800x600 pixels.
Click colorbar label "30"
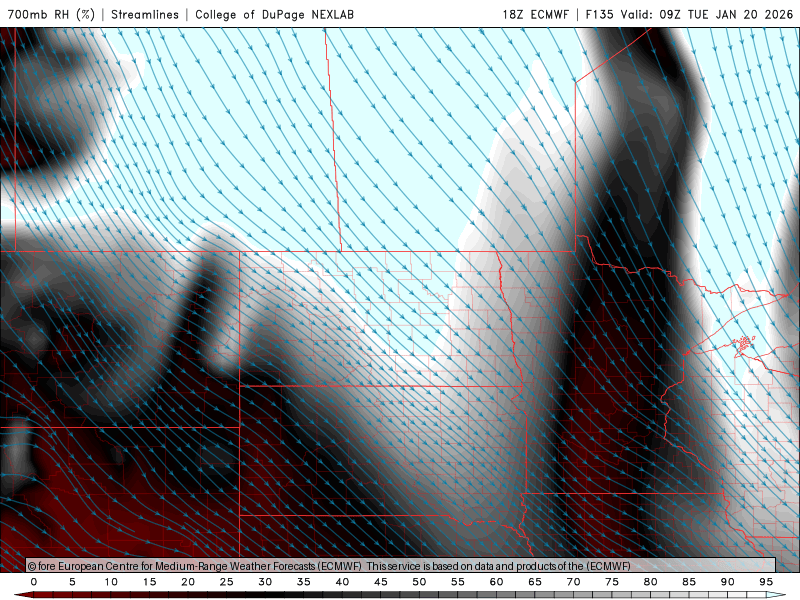click(265, 582)
